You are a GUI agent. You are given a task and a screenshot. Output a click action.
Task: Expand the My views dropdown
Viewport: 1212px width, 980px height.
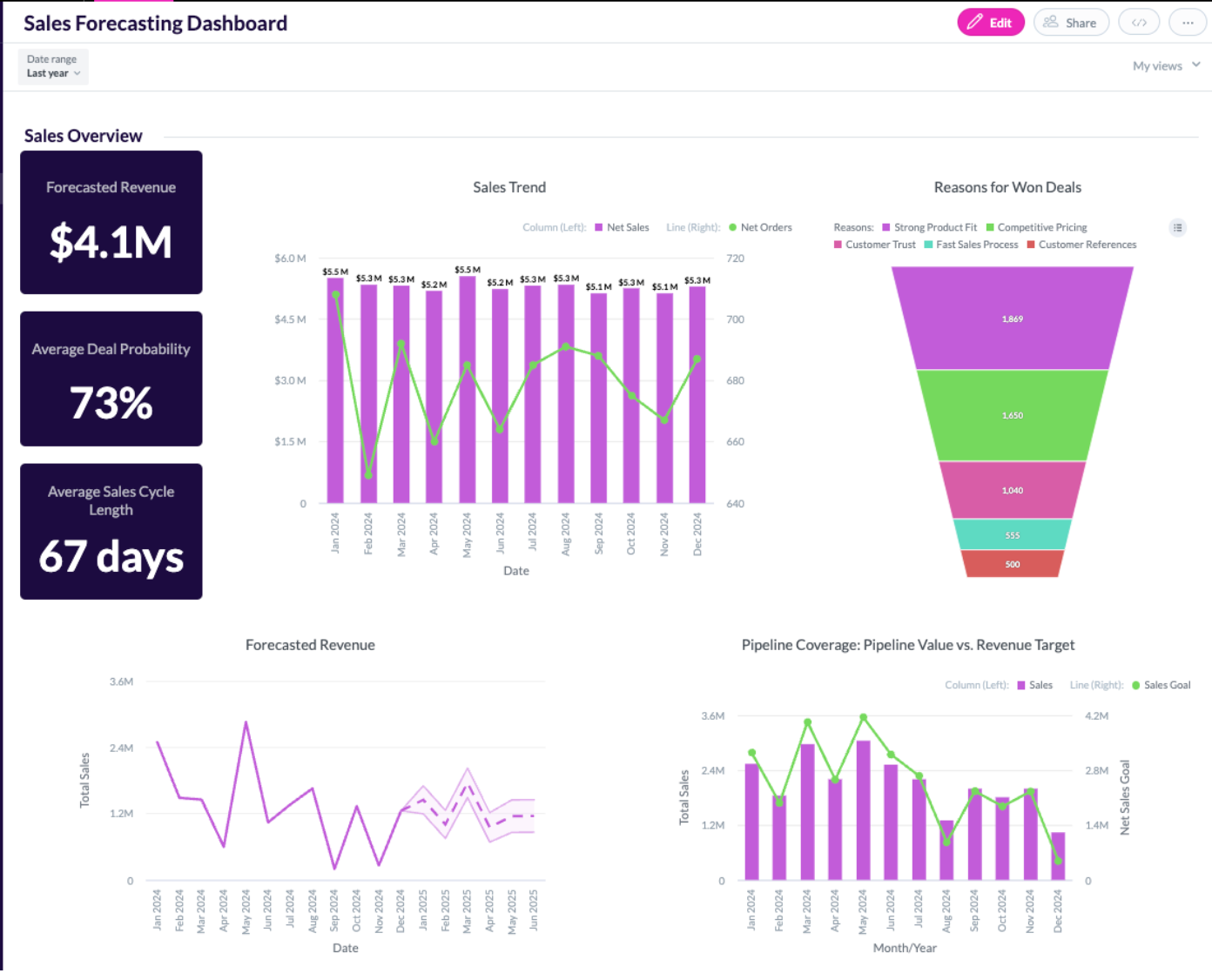tap(1166, 66)
